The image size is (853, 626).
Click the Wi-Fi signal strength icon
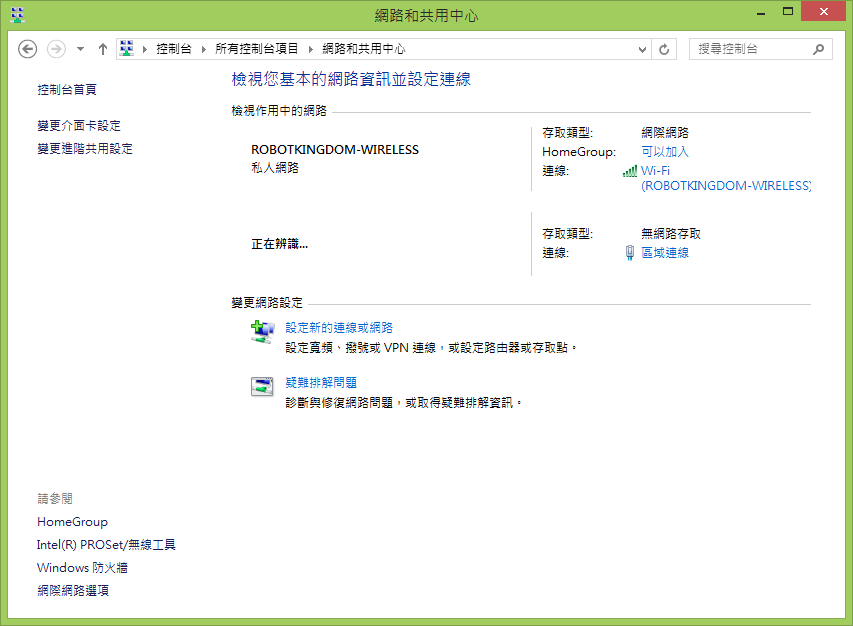[630, 171]
